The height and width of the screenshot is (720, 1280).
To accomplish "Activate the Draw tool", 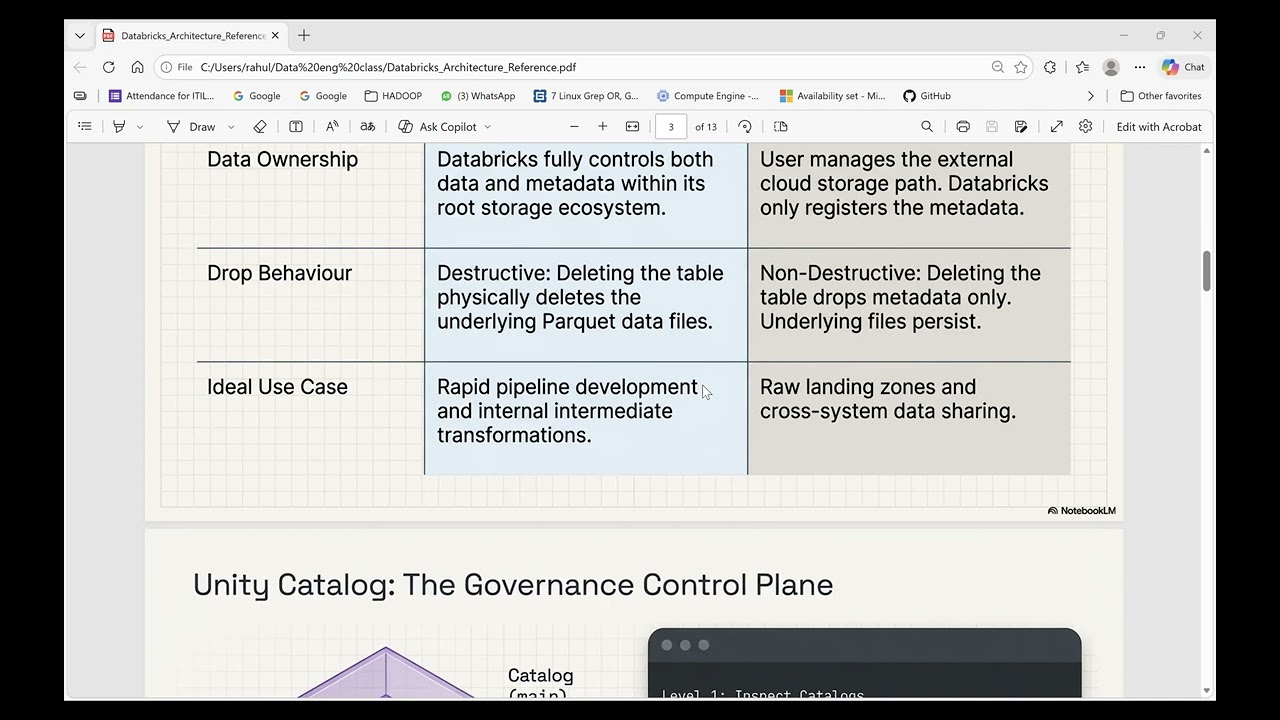I will click(x=191, y=127).
